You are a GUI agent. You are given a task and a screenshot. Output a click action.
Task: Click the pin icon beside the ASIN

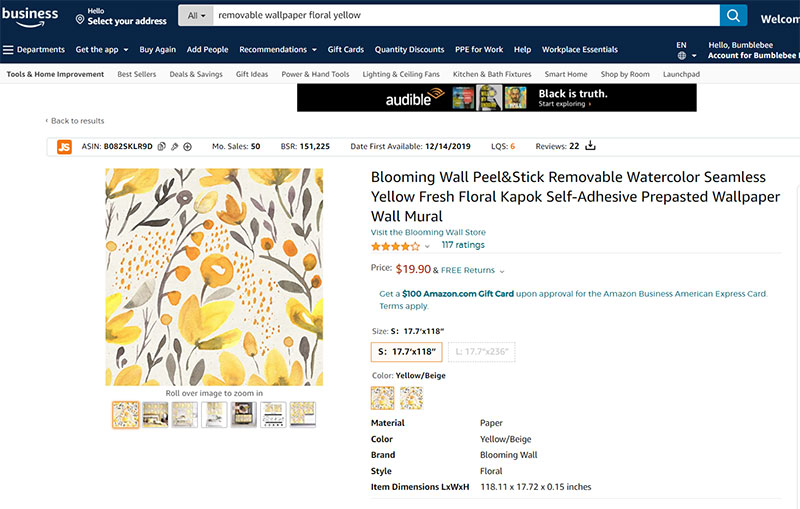(x=175, y=146)
